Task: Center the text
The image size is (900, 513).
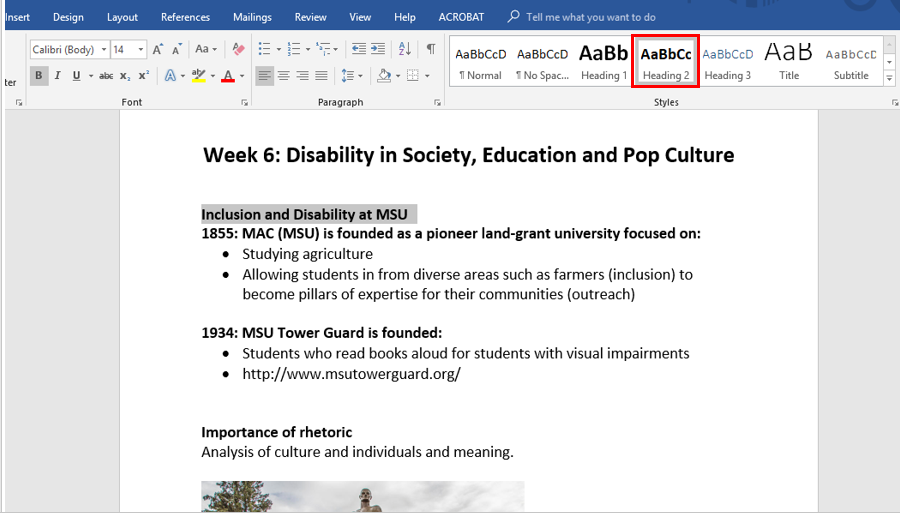Action: pos(284,75)
